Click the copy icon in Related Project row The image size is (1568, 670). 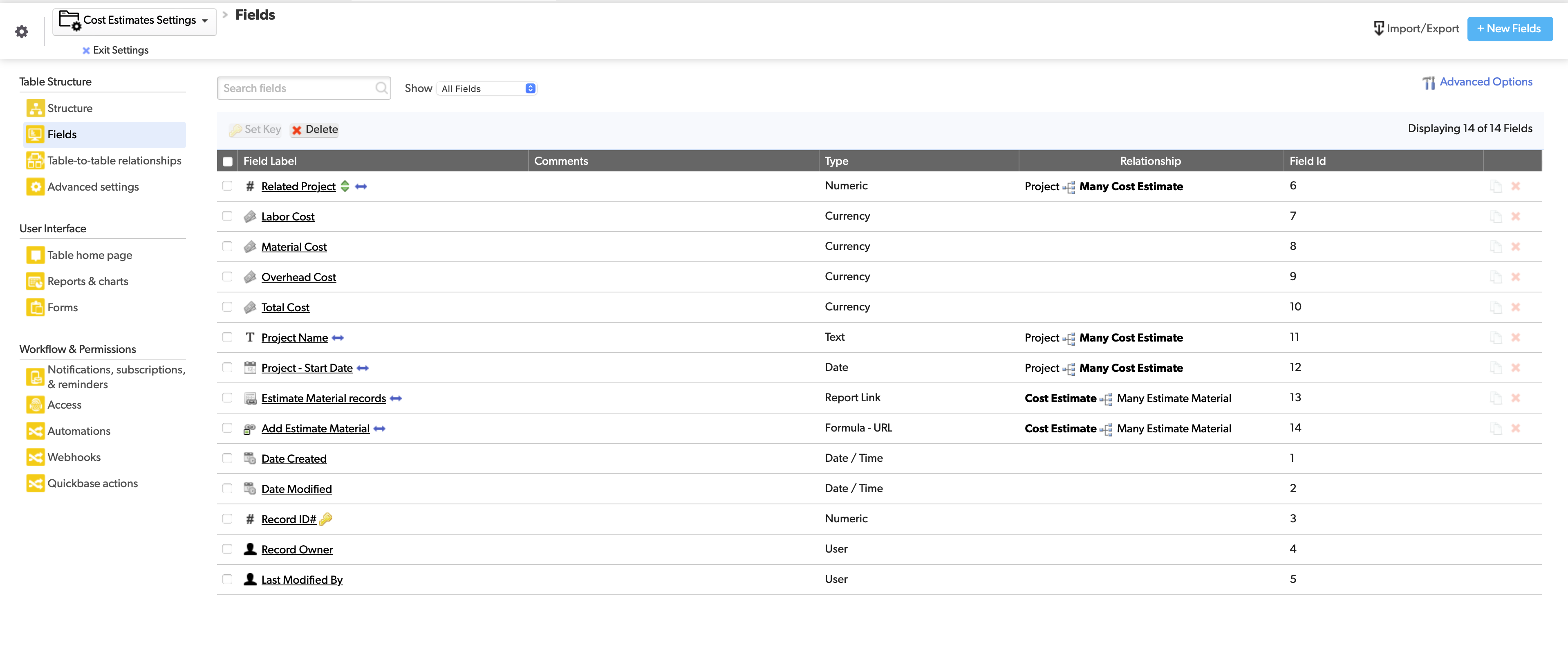click(1496, 187)
